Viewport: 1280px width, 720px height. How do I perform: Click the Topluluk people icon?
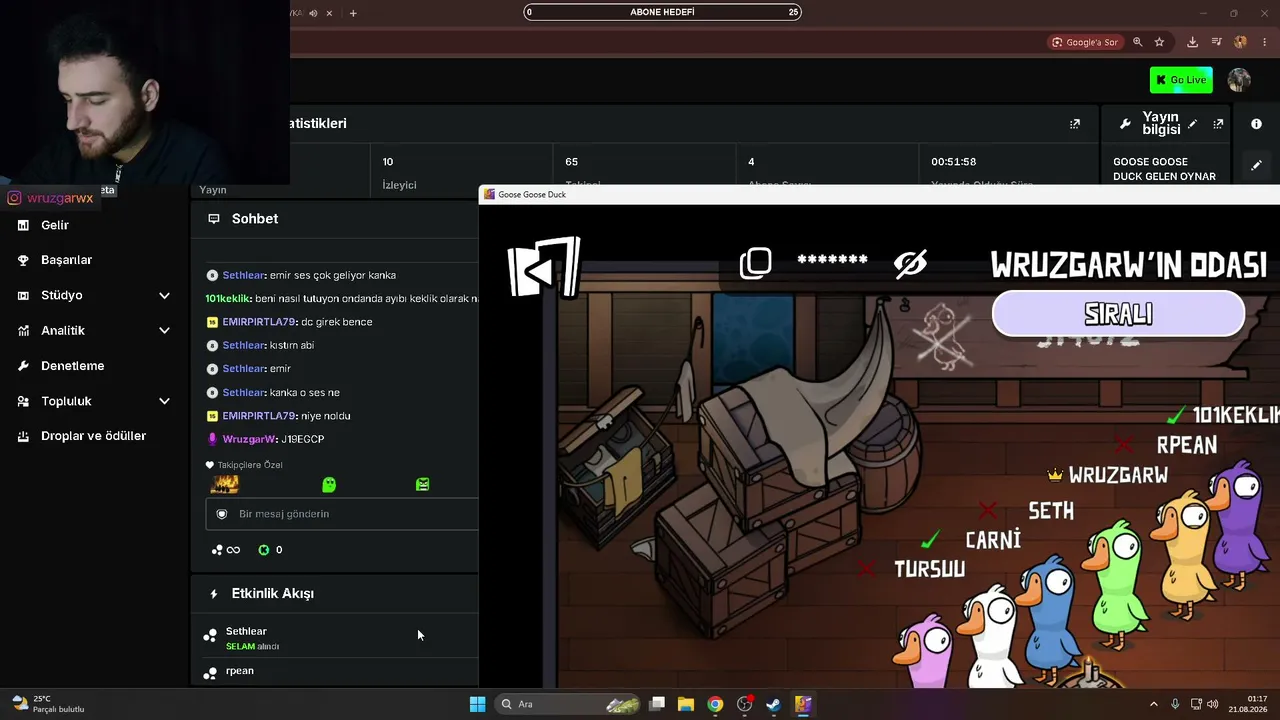pos(23,401)
